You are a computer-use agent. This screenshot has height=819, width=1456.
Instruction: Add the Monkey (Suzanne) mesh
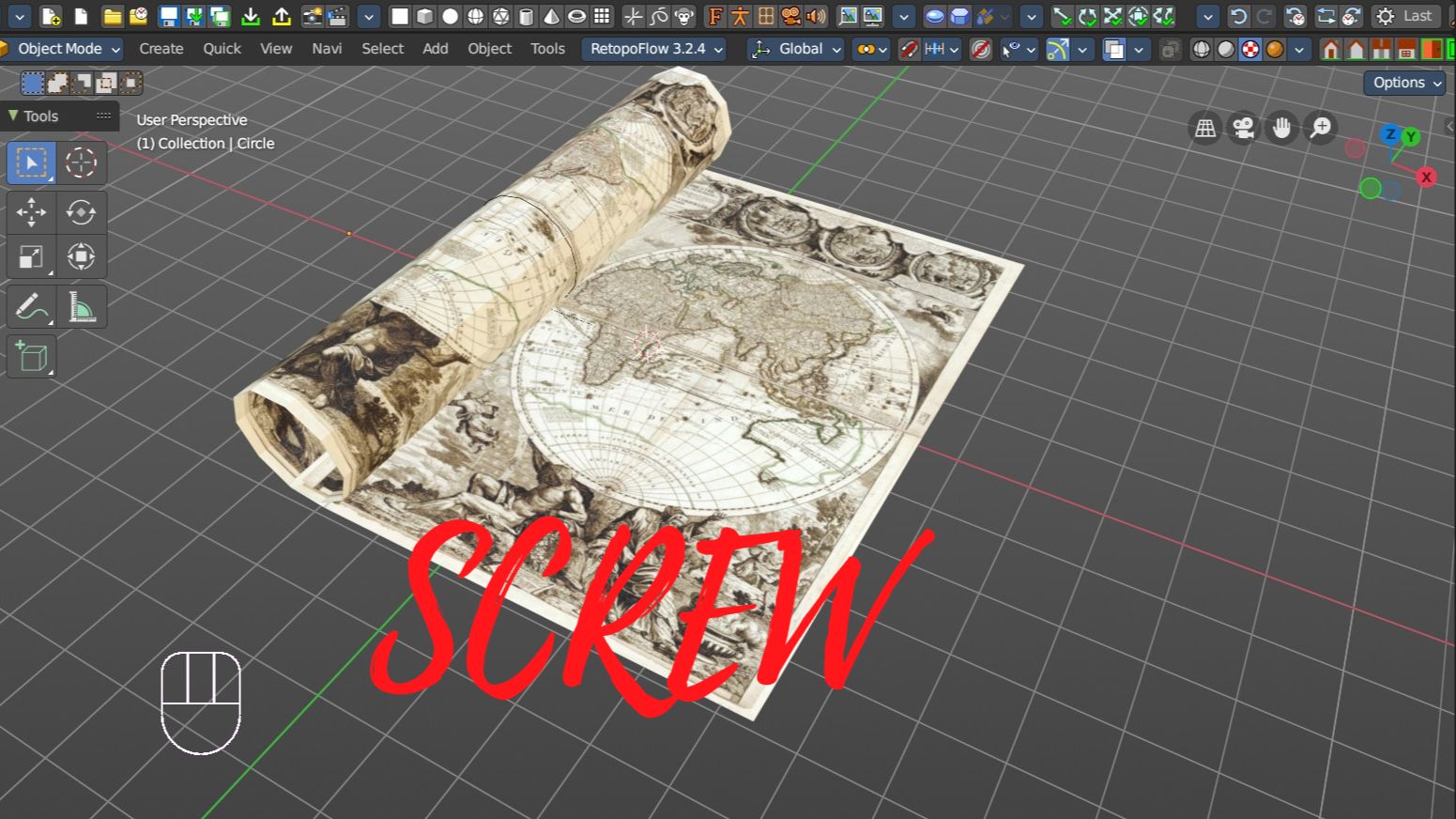point(685,16)
